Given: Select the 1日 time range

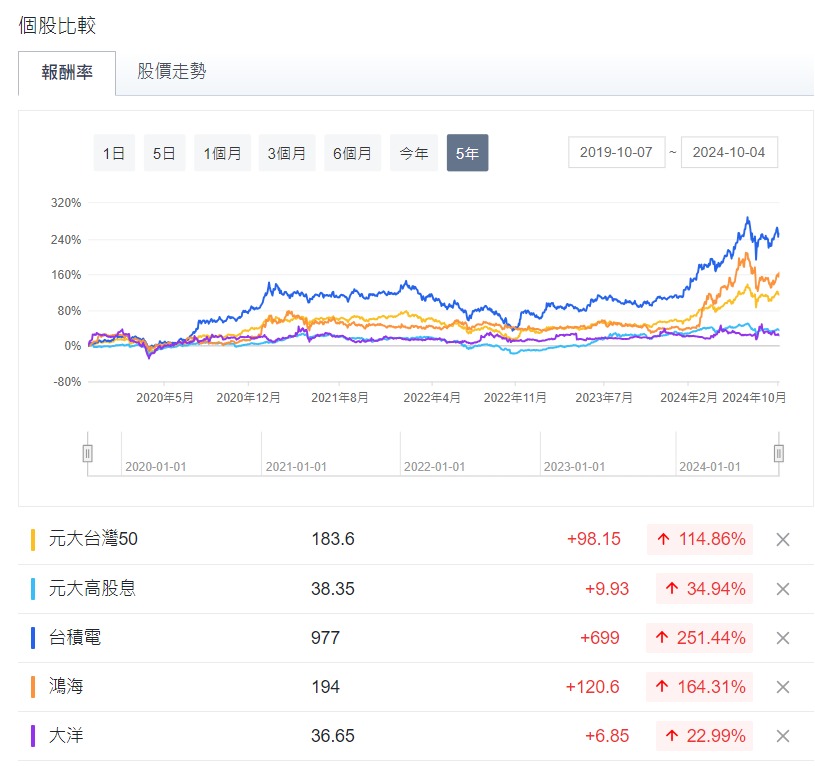Looking at the screenshot, I should point(114,153).
